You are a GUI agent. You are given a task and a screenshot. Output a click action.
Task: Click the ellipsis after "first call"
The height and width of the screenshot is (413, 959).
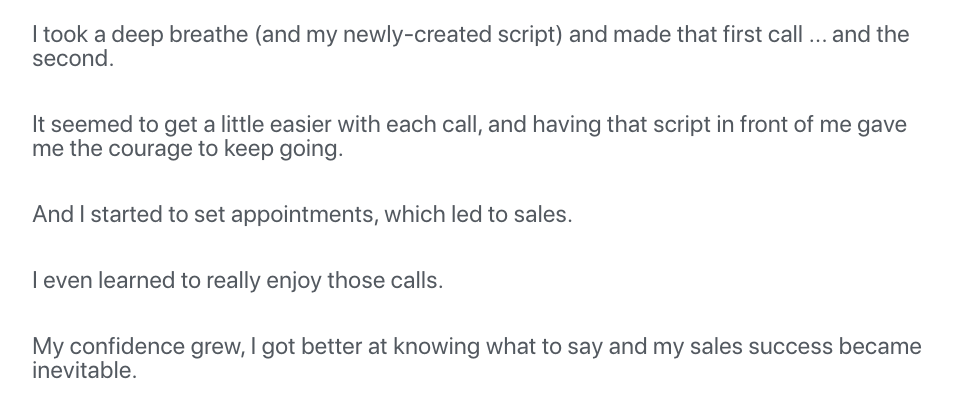pos(817,35)
